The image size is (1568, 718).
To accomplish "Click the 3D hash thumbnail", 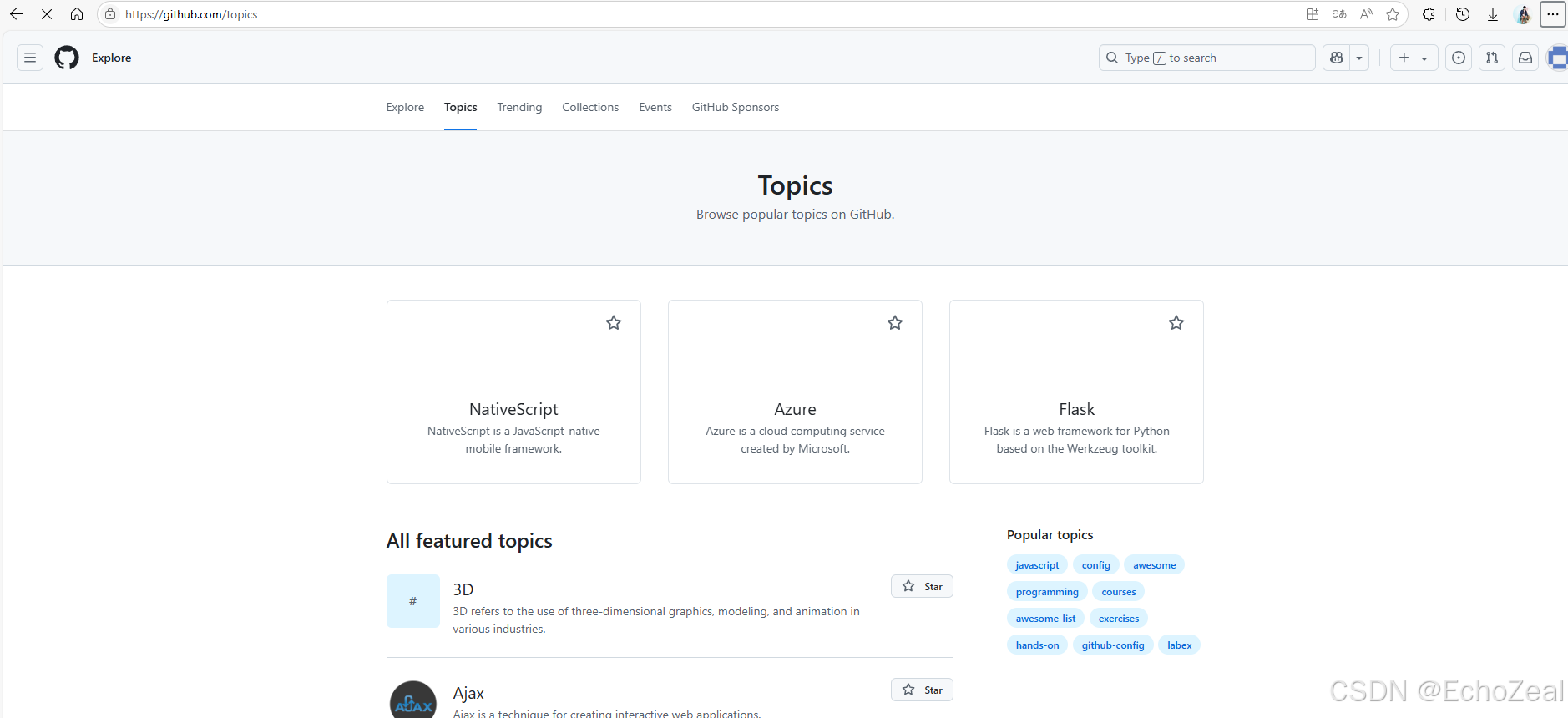I will click(x=413, y=601).
